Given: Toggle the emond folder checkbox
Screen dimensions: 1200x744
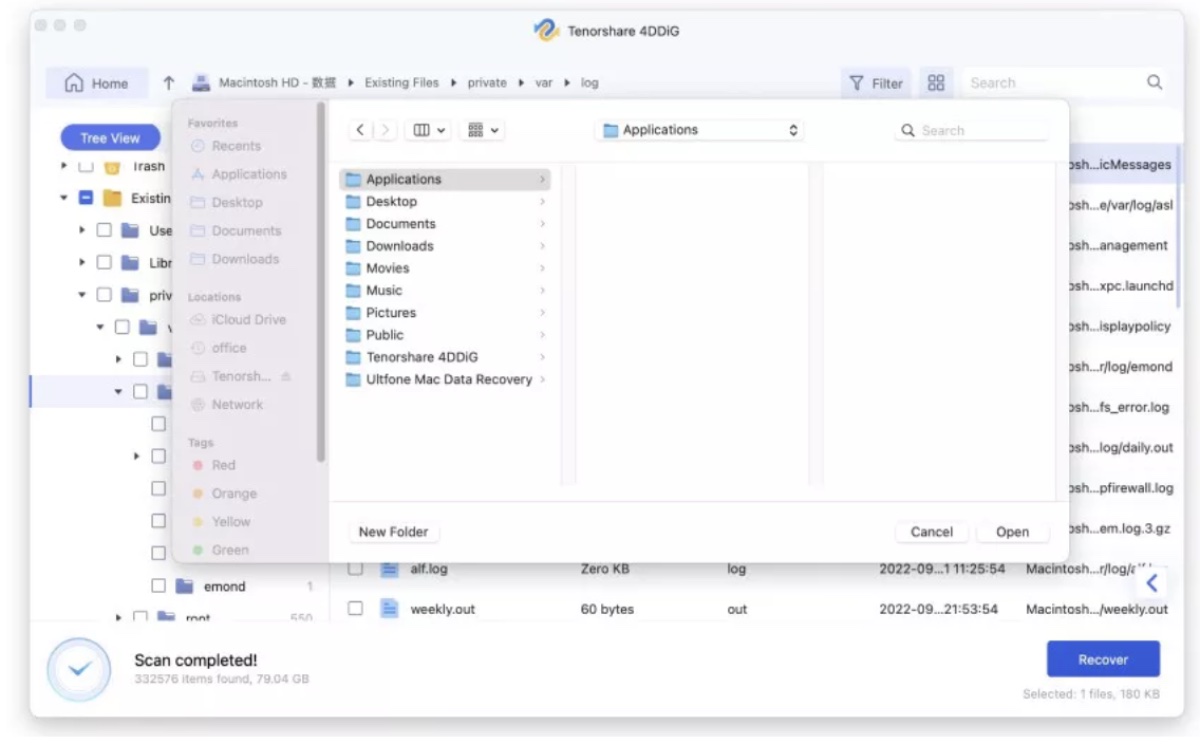Looking at the screenshot, I should [158, 586].
